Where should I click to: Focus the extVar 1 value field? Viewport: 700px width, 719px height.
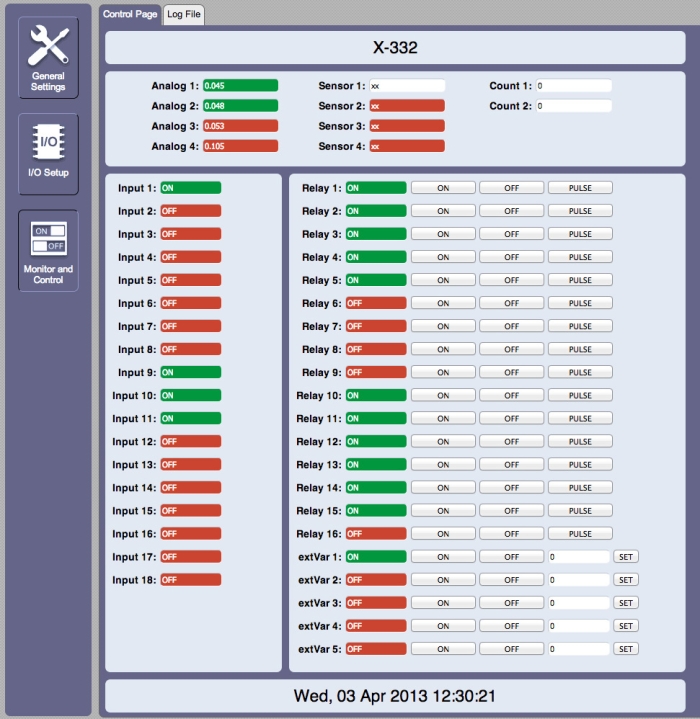(579, 557)
